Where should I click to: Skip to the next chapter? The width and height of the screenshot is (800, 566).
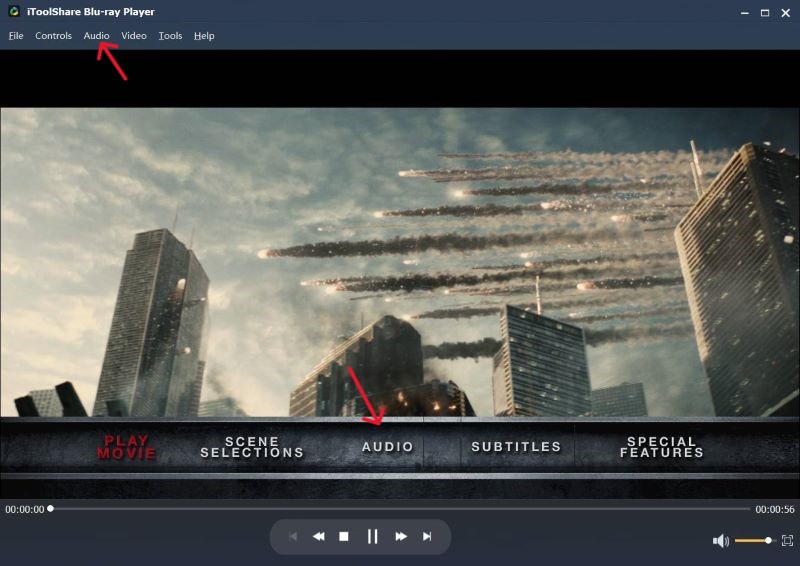pyautogui.click(x=427, y=536)
